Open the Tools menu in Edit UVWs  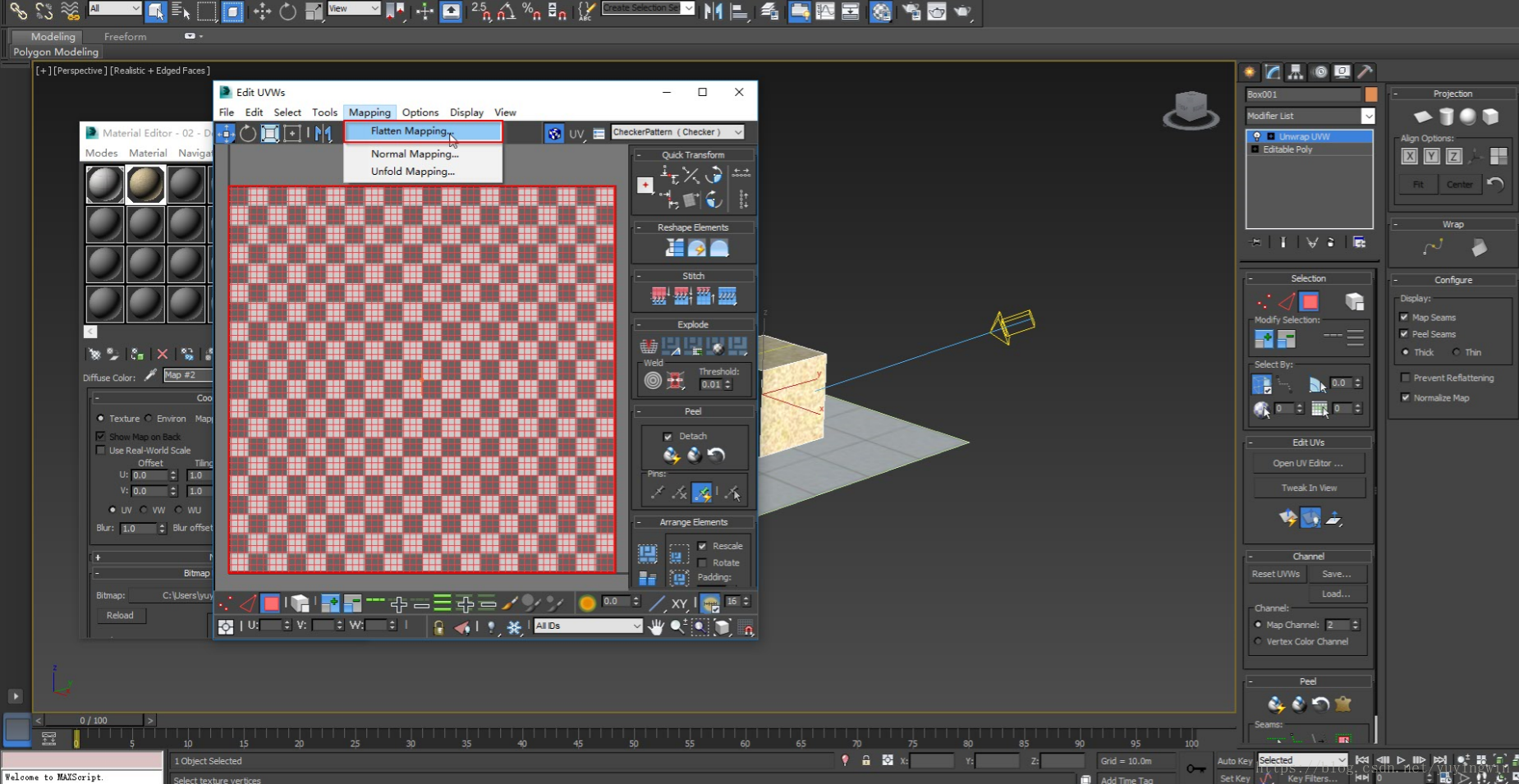[x=324, y=112]
